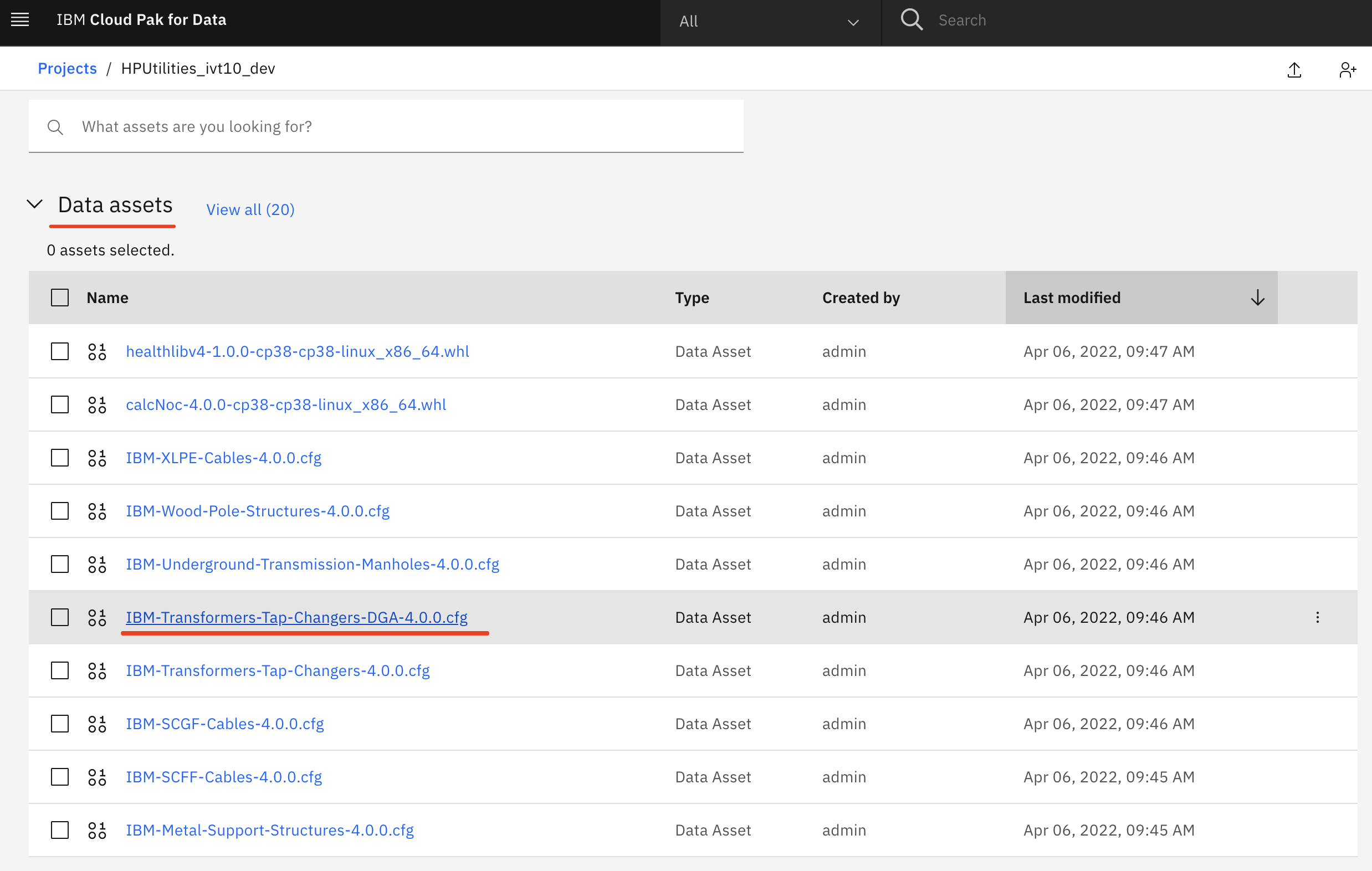Click asset icon beside IBM-Transformers-Tap-Changers-4.0.0.cfg
This screenshot has height=871, width=1372.
(x=97, y=670)
